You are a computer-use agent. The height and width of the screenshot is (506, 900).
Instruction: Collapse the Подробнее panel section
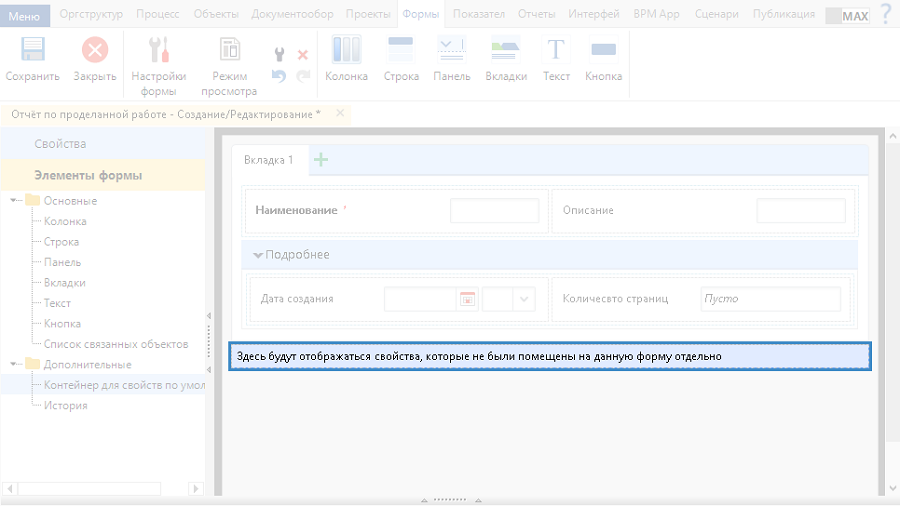point(259,255)
